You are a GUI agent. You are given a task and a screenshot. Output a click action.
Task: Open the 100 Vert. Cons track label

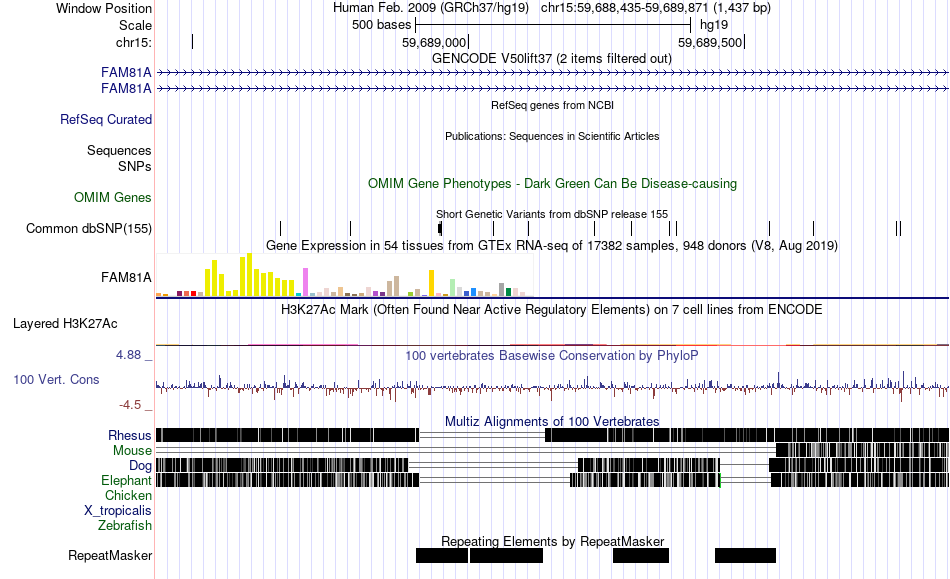pos(56,379)
